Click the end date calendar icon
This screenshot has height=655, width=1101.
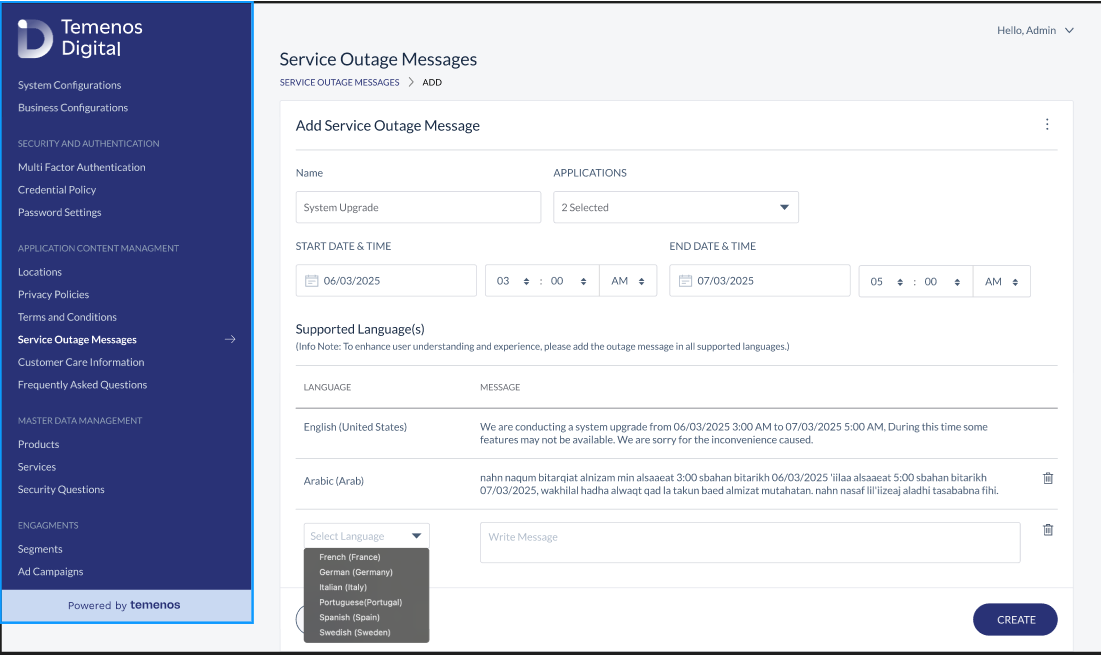point(685,281)
